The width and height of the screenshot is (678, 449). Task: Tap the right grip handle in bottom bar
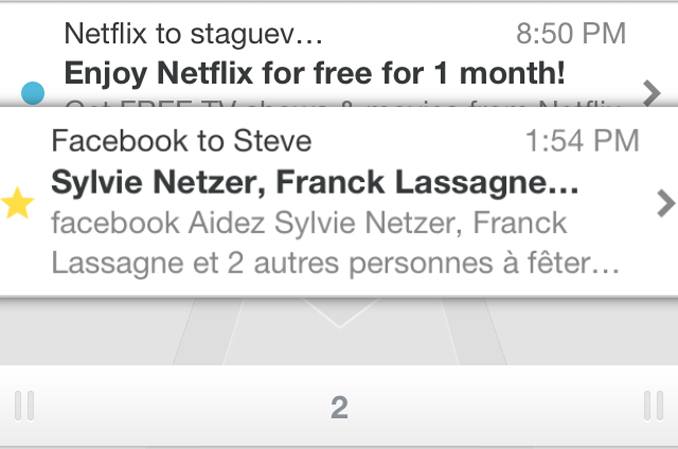[653, 406]
